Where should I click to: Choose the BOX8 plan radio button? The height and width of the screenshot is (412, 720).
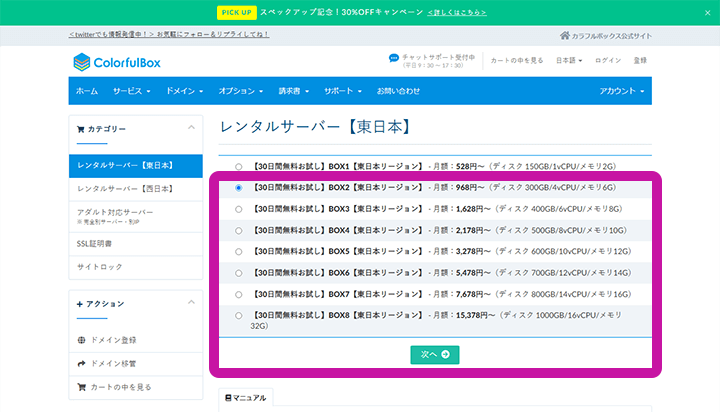pyautogui.click(x=238, y=315)
